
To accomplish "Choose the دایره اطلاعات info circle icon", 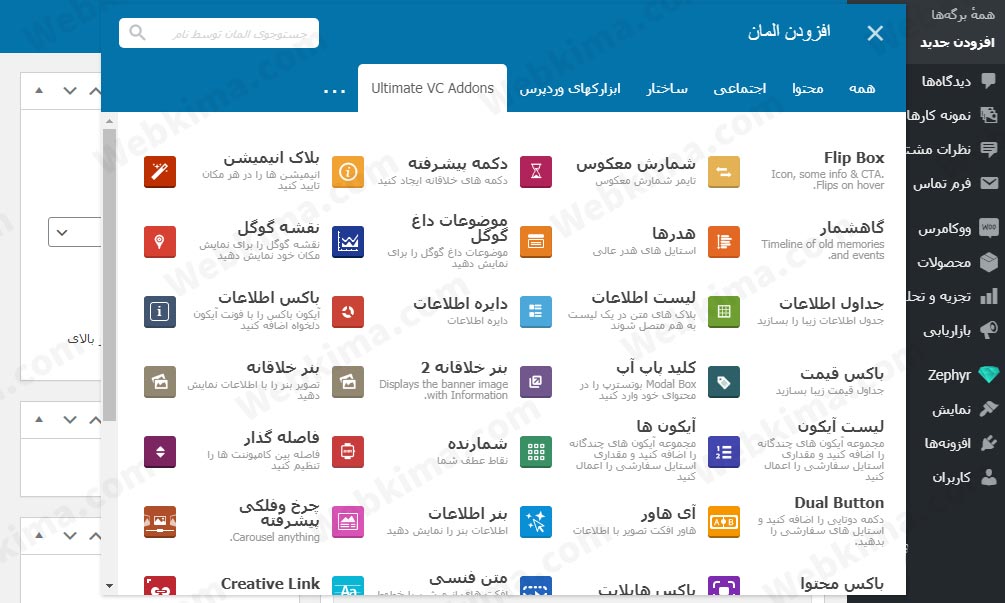I will (x=348, y=311).
